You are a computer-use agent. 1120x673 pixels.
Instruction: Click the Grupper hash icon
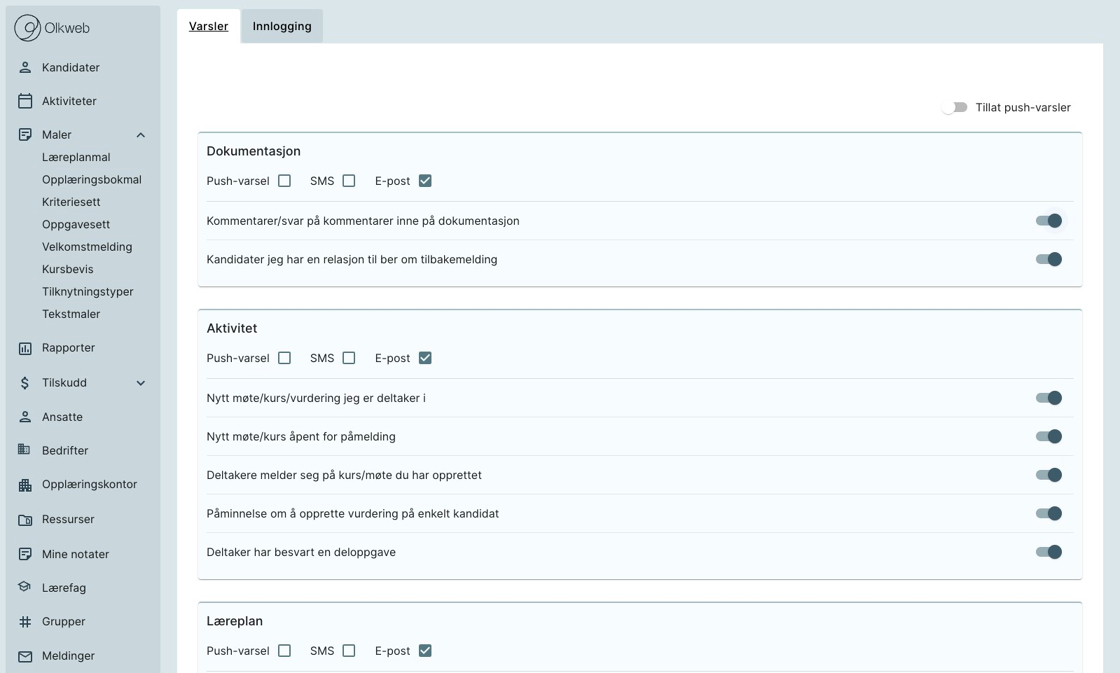[x=25, y=622]
